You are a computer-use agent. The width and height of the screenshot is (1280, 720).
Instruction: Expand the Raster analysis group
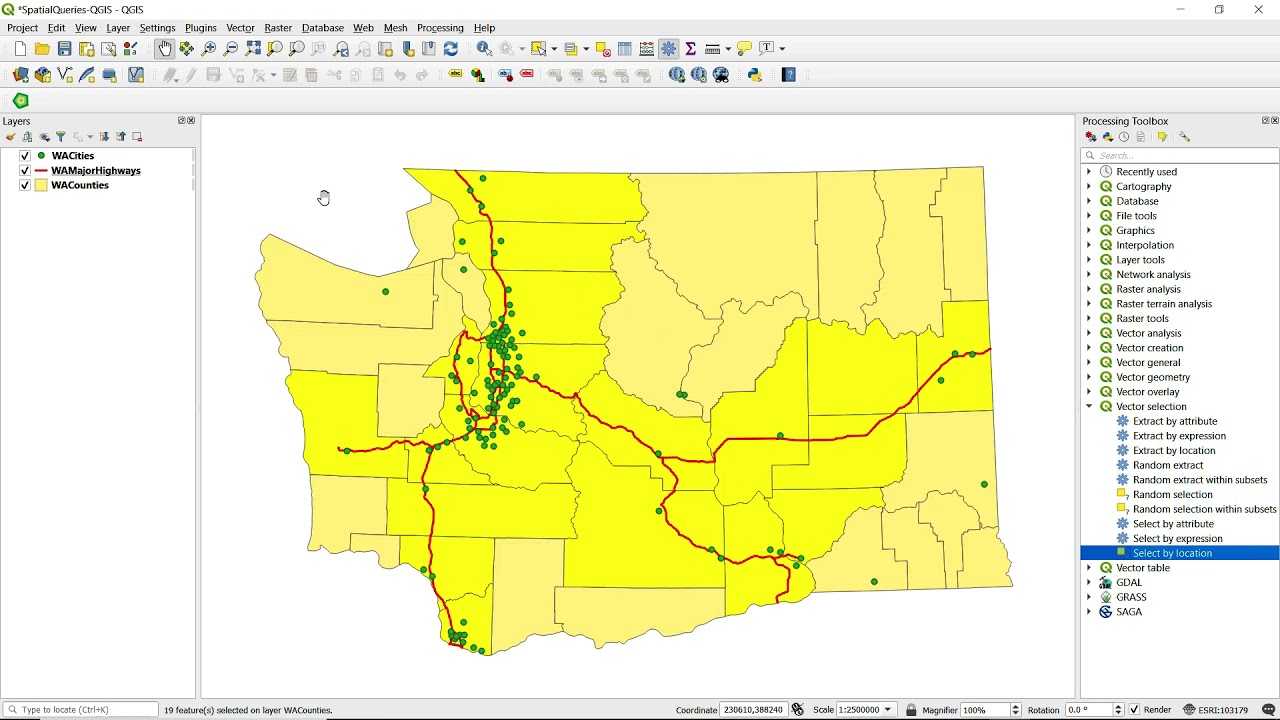1089,289
